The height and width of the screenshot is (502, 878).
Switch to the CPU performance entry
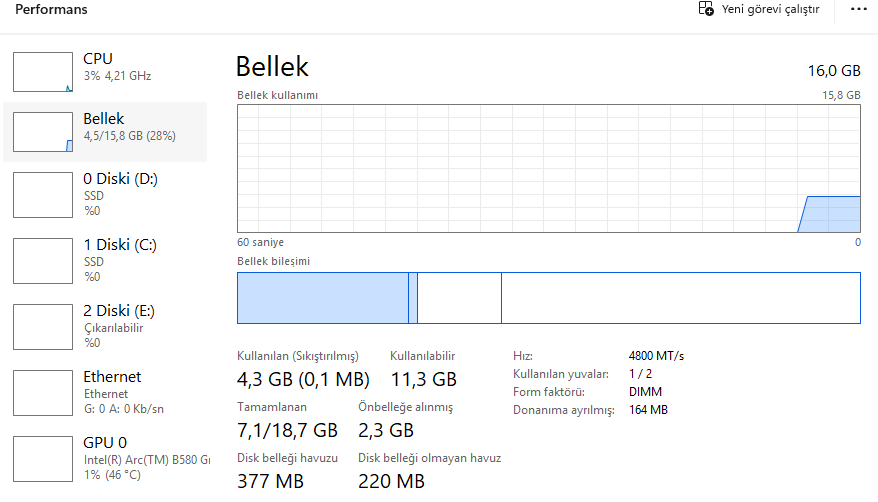click(105, 72)
